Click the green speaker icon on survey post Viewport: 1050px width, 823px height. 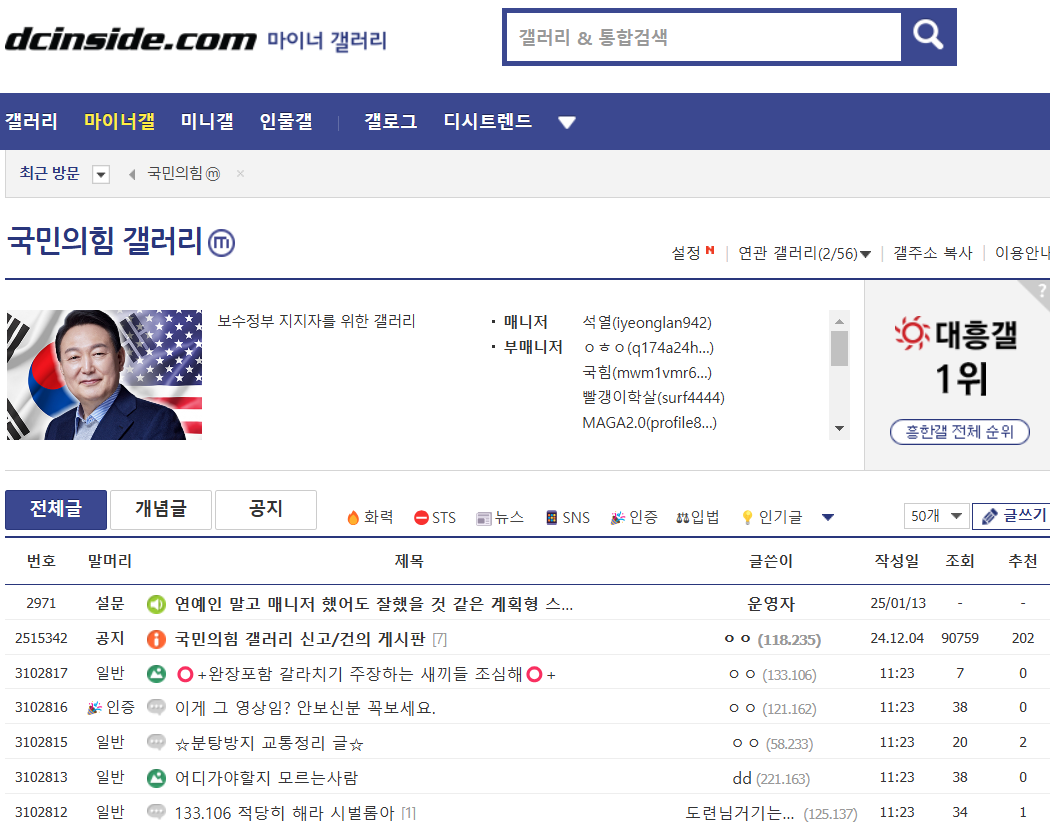[156, 605]
